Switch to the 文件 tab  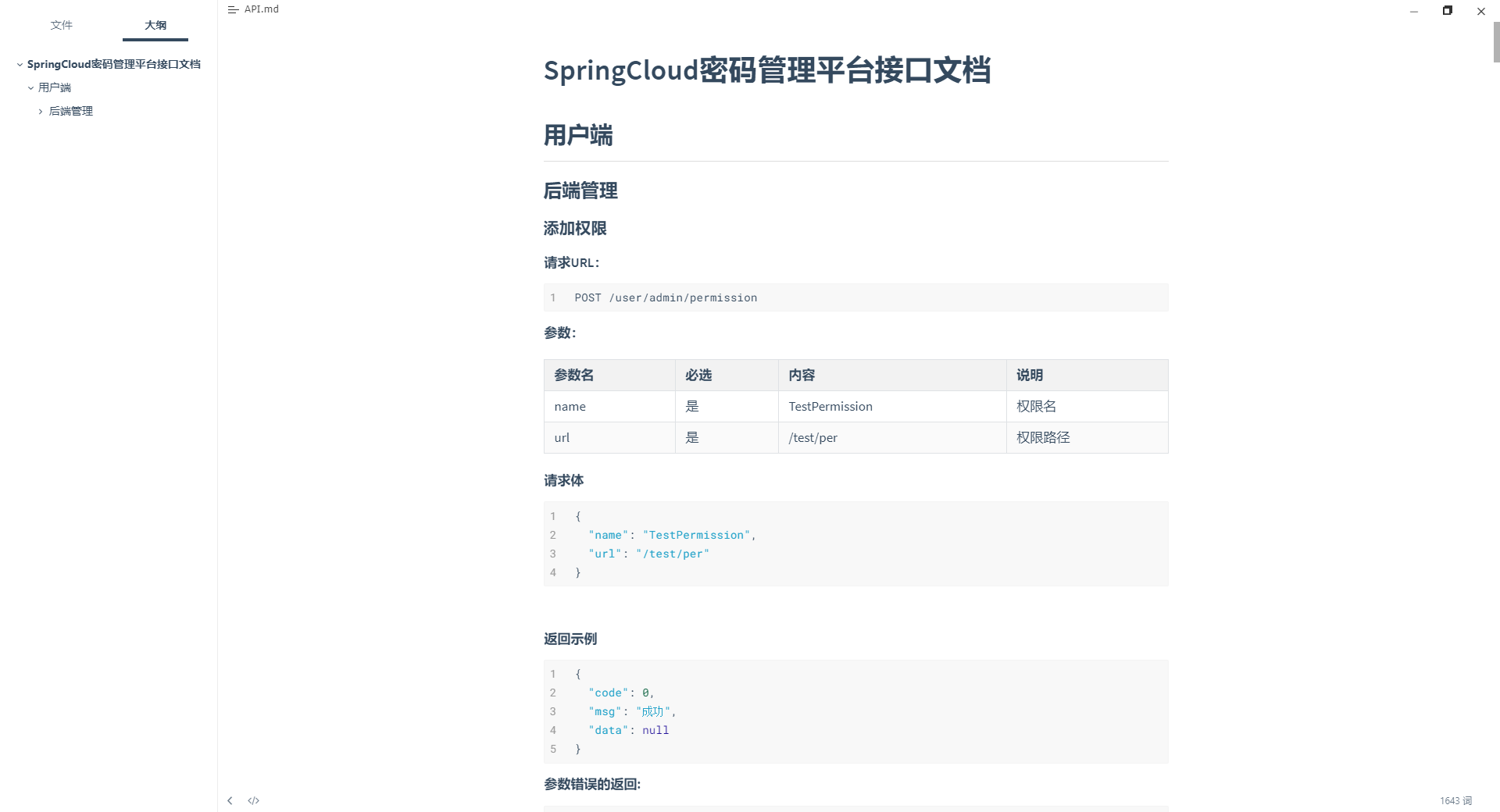coord(61,25)
